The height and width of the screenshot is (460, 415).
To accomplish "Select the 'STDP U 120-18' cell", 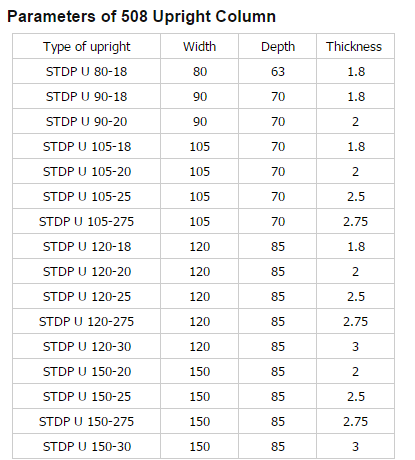I will click(87, 246).
